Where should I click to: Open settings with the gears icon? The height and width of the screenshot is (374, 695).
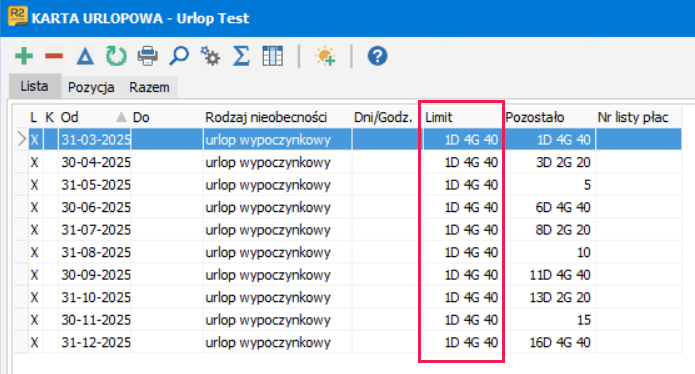tap(210, 56)
